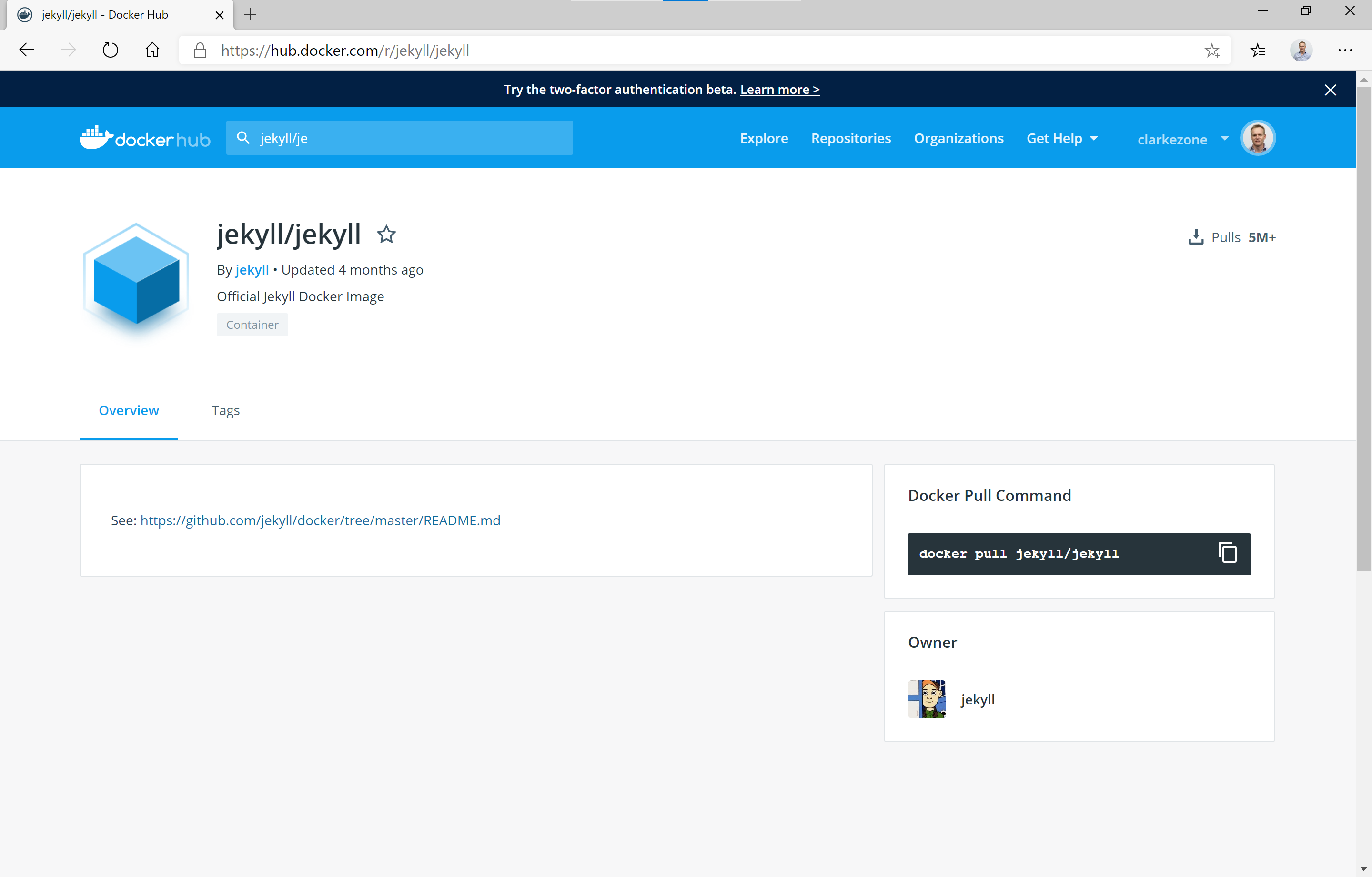This screenshot has height=877, width=1372.
Task: Click inside the search input field
Action: tap(399, 137)
